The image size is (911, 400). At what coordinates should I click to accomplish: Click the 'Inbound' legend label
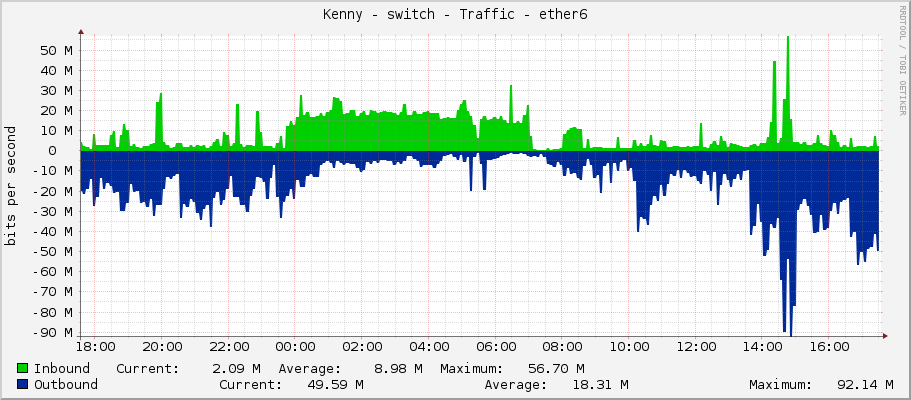pyautogui.click(x=62, y=369)
